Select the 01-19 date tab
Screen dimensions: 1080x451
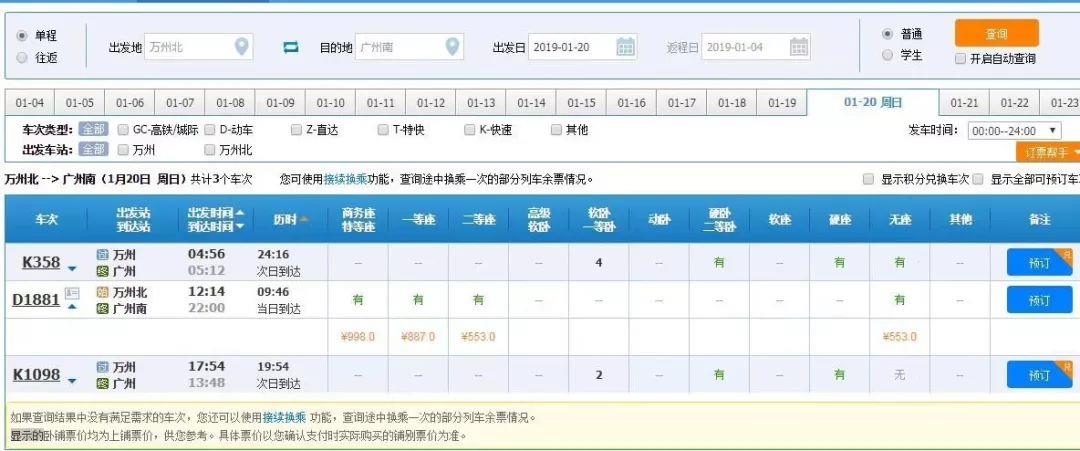click(x=782, y=103)
